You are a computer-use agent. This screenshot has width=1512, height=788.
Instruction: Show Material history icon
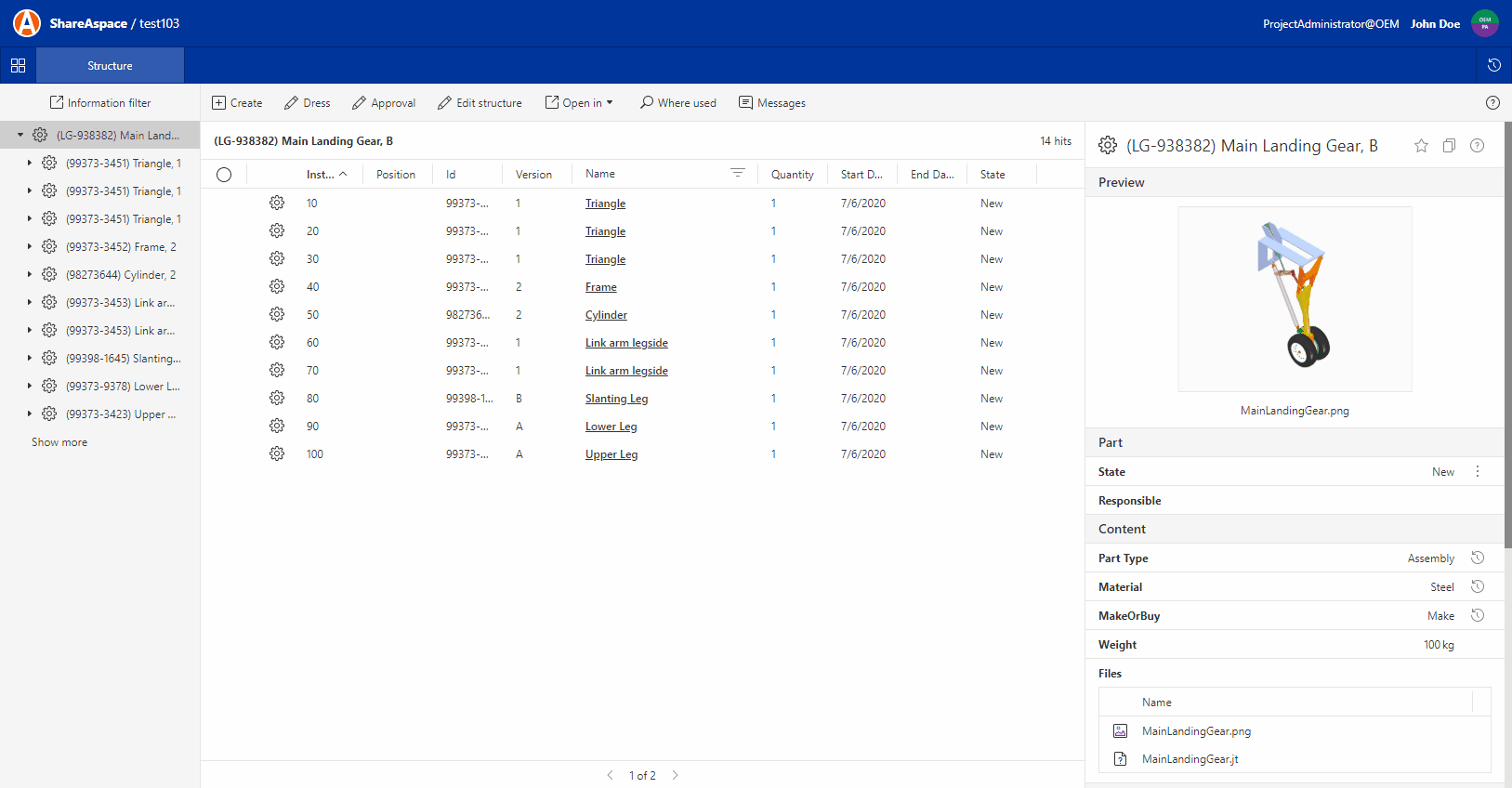tap(1477, 586)
